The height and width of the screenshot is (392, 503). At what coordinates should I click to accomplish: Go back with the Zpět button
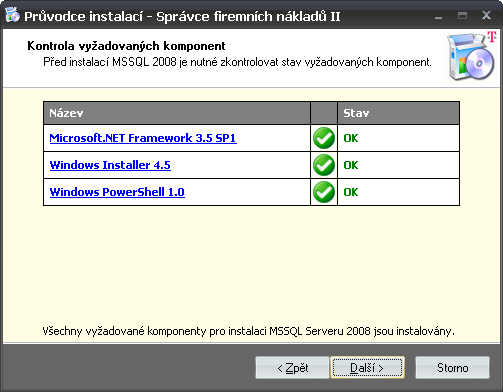(x=292, y=368)
